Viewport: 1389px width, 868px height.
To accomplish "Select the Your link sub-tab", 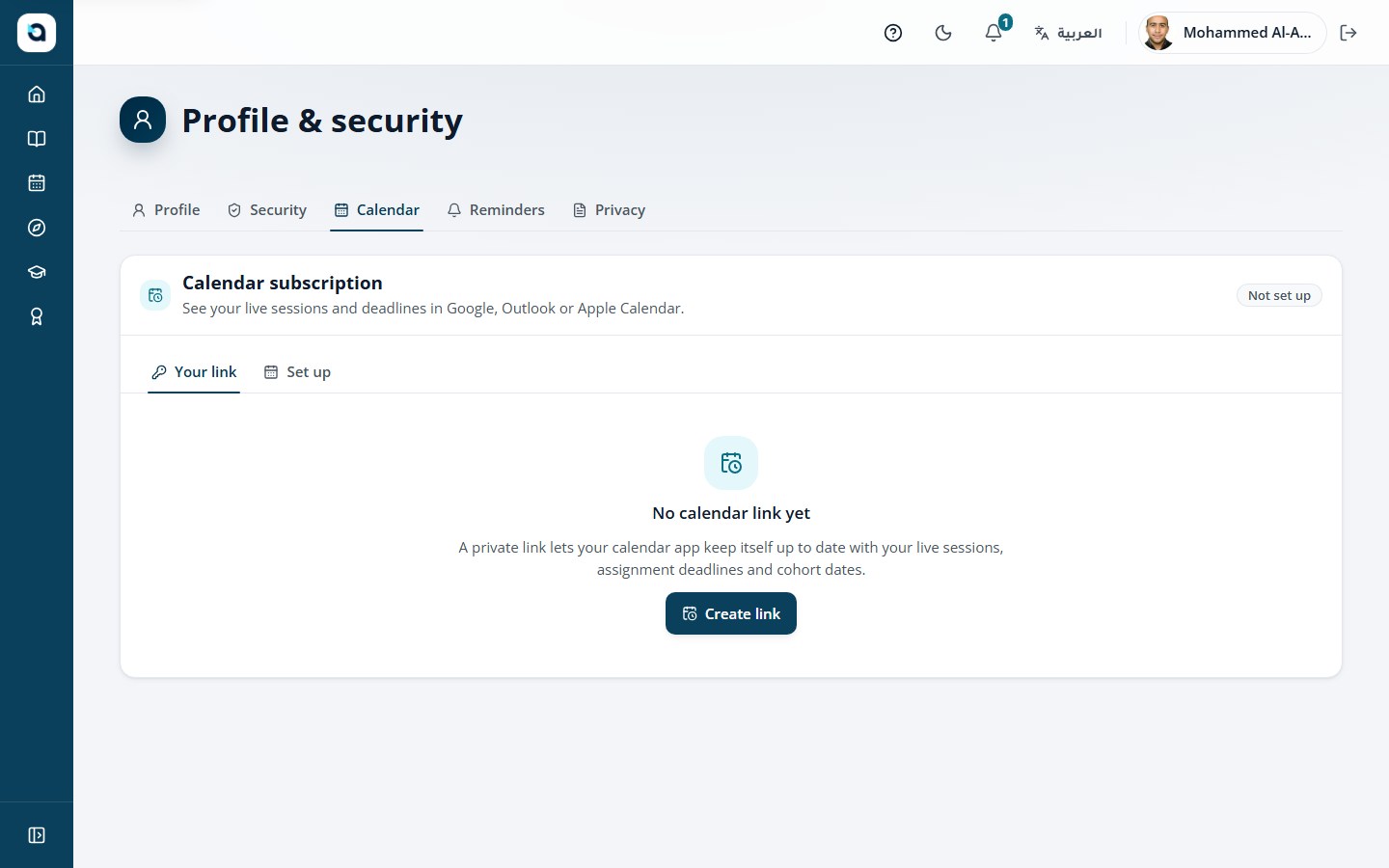I will [x=194, y=372].
